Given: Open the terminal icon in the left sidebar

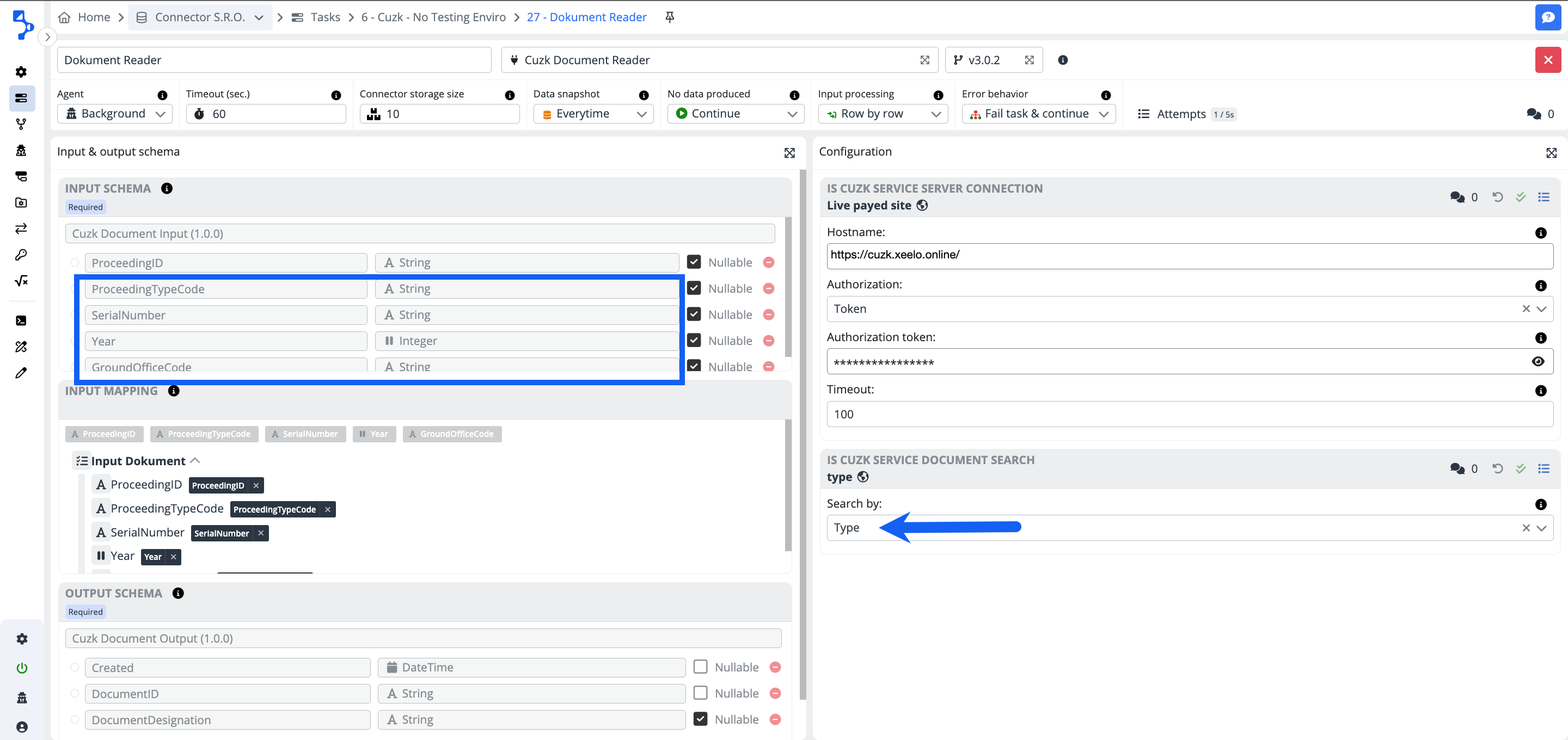Looking at the screenshot, I should pos(21,320).
